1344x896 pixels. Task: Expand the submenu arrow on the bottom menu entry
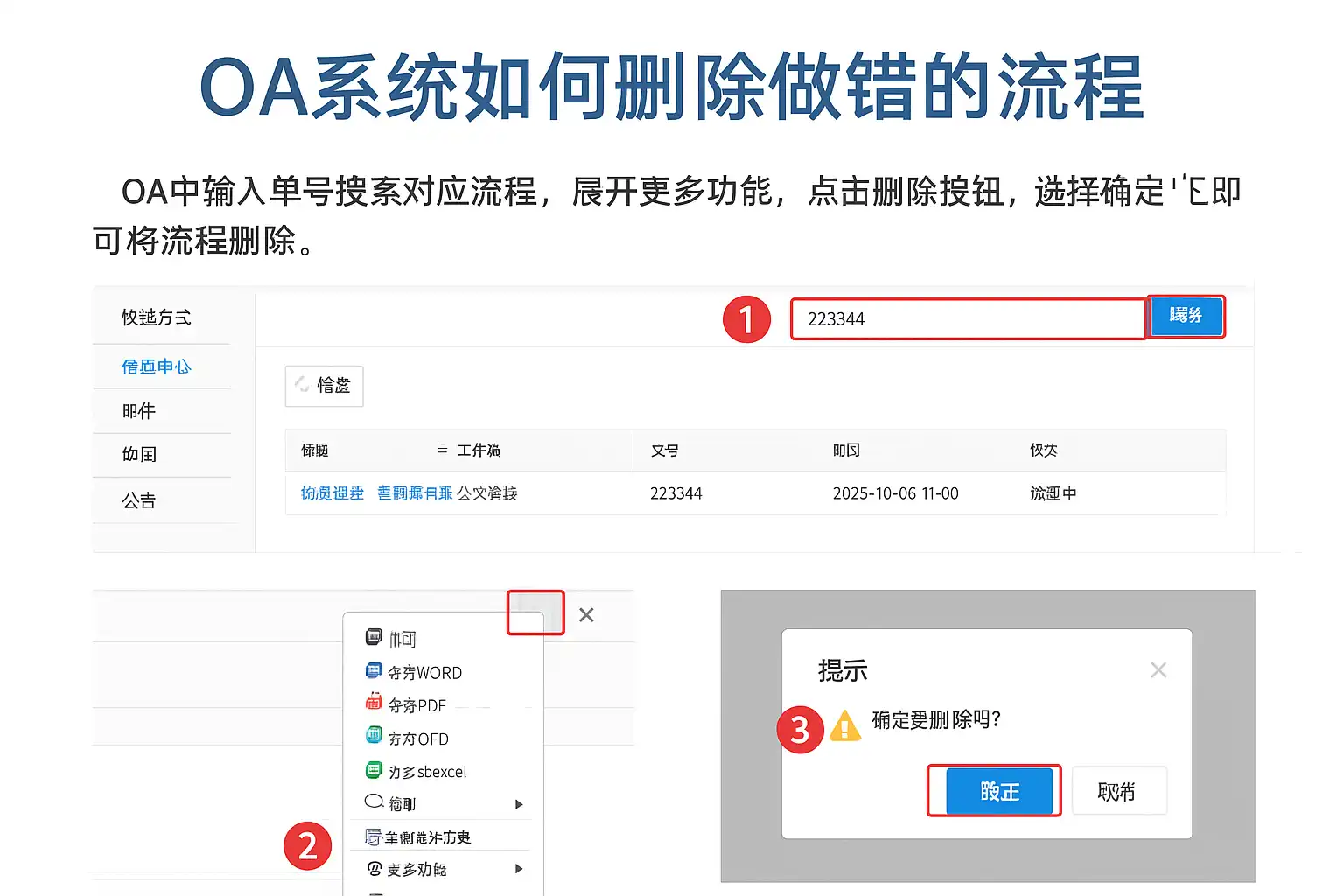click(519, 869)
